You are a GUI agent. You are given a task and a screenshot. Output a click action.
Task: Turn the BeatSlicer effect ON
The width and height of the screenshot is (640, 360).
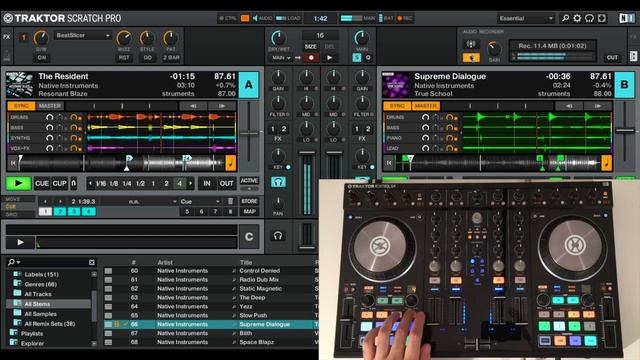(42, 58)
